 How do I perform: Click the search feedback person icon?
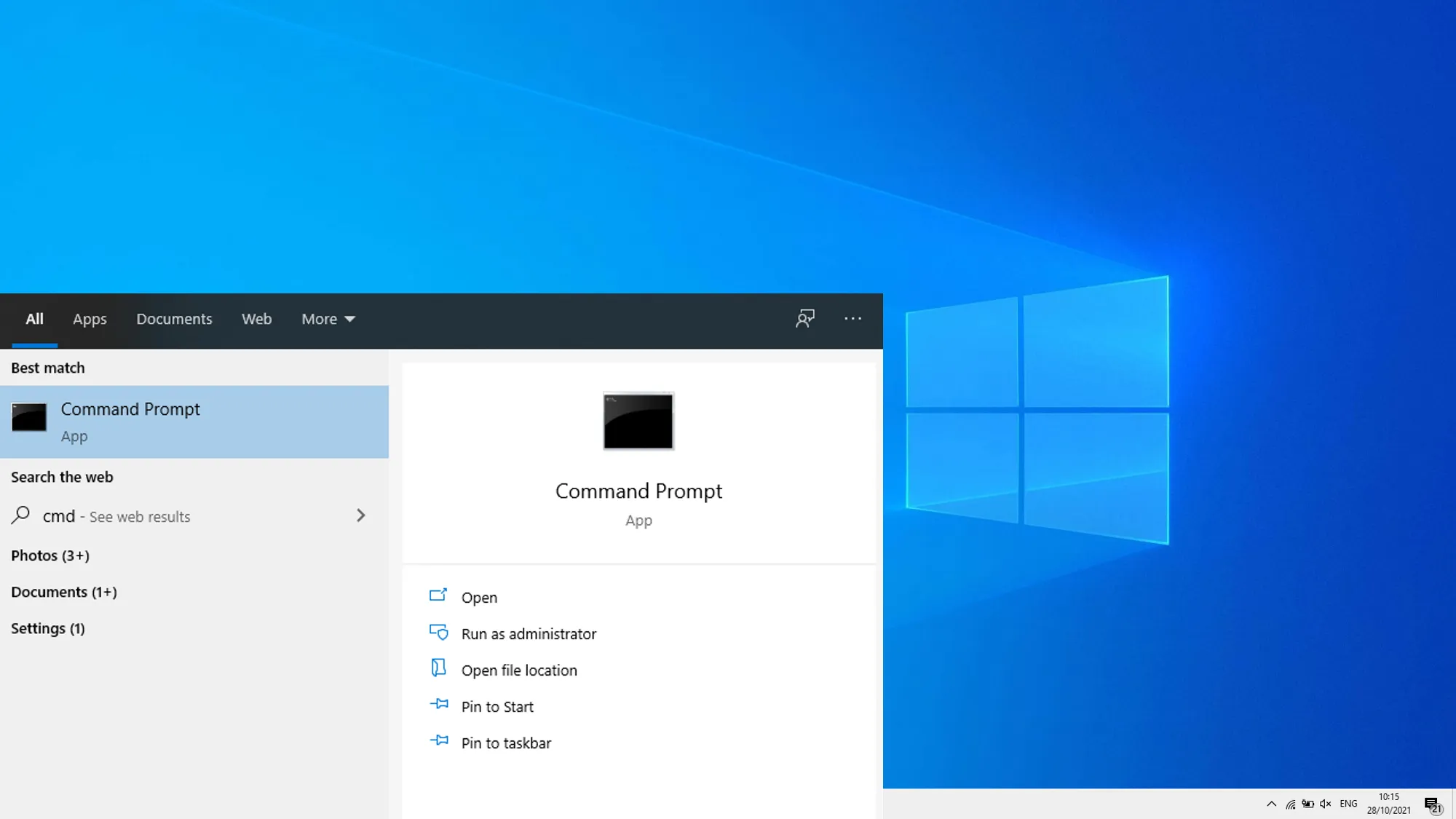pos(804,318)
